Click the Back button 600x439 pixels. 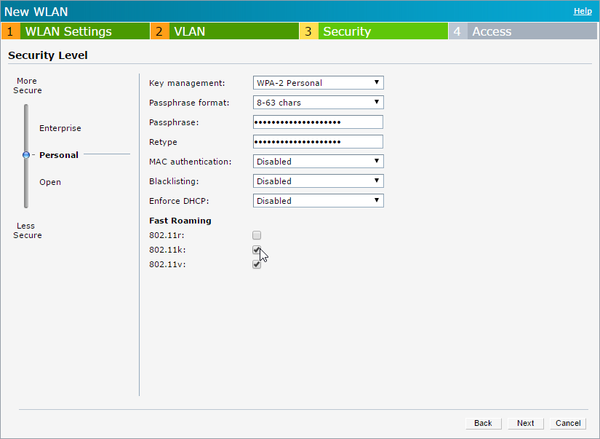pyautogui.click(x=483, y=423)
